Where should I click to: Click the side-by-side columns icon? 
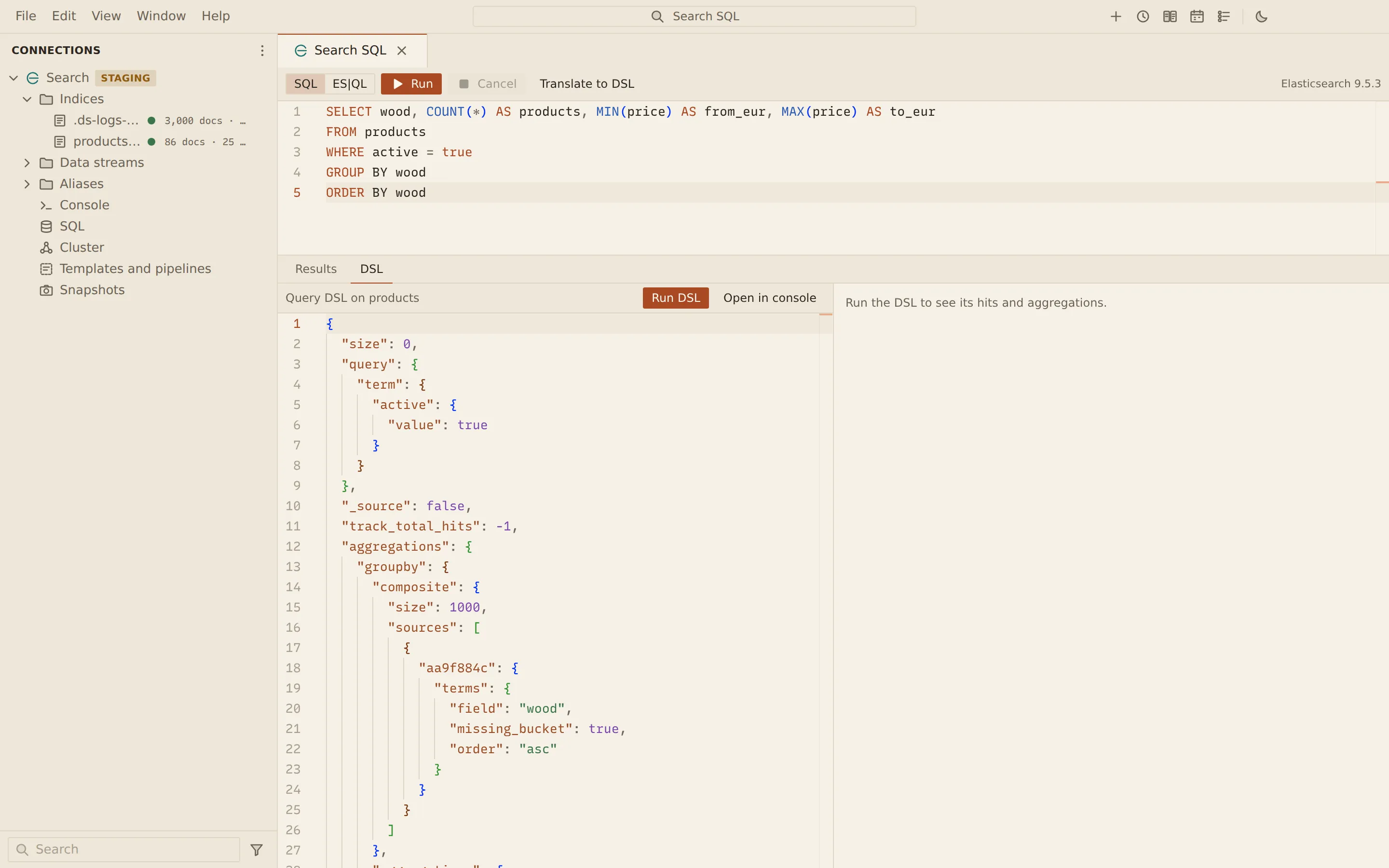[1169, 17]
